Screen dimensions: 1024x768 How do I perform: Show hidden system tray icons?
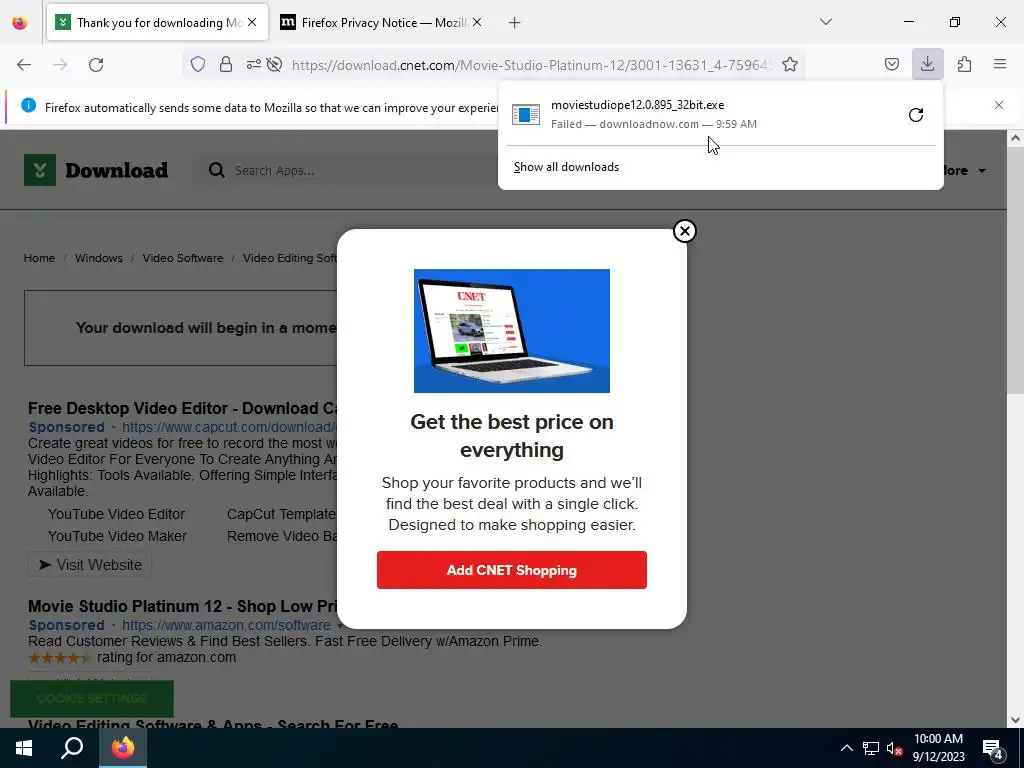point(846,748)
